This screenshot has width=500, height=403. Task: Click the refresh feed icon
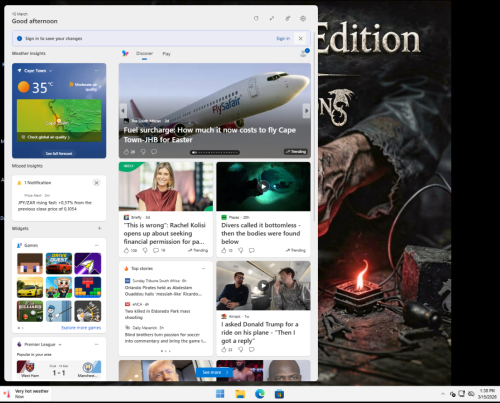(x=256, y=18)
